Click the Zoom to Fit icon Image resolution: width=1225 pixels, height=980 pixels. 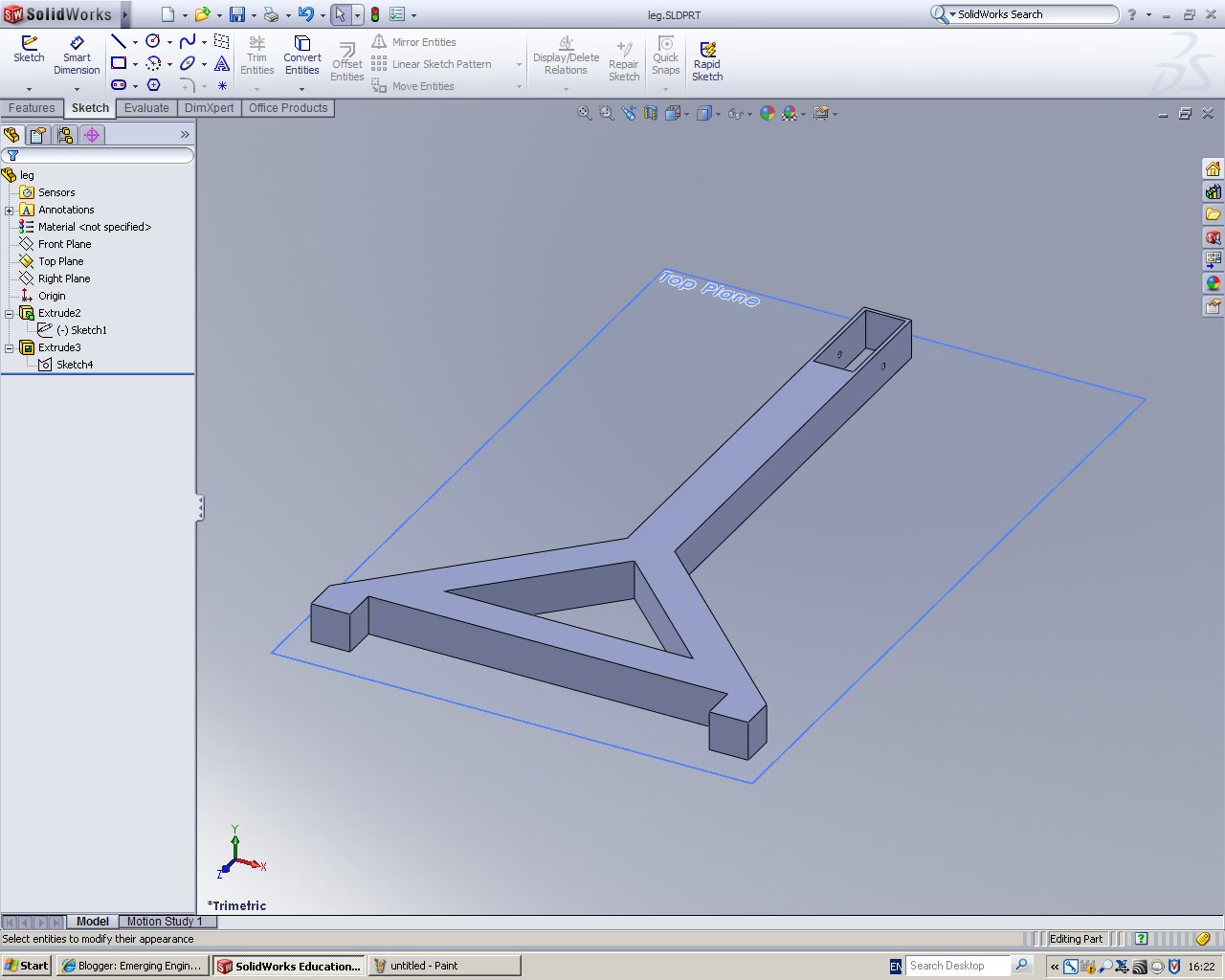pyautogui.click(x=584, y=112)
